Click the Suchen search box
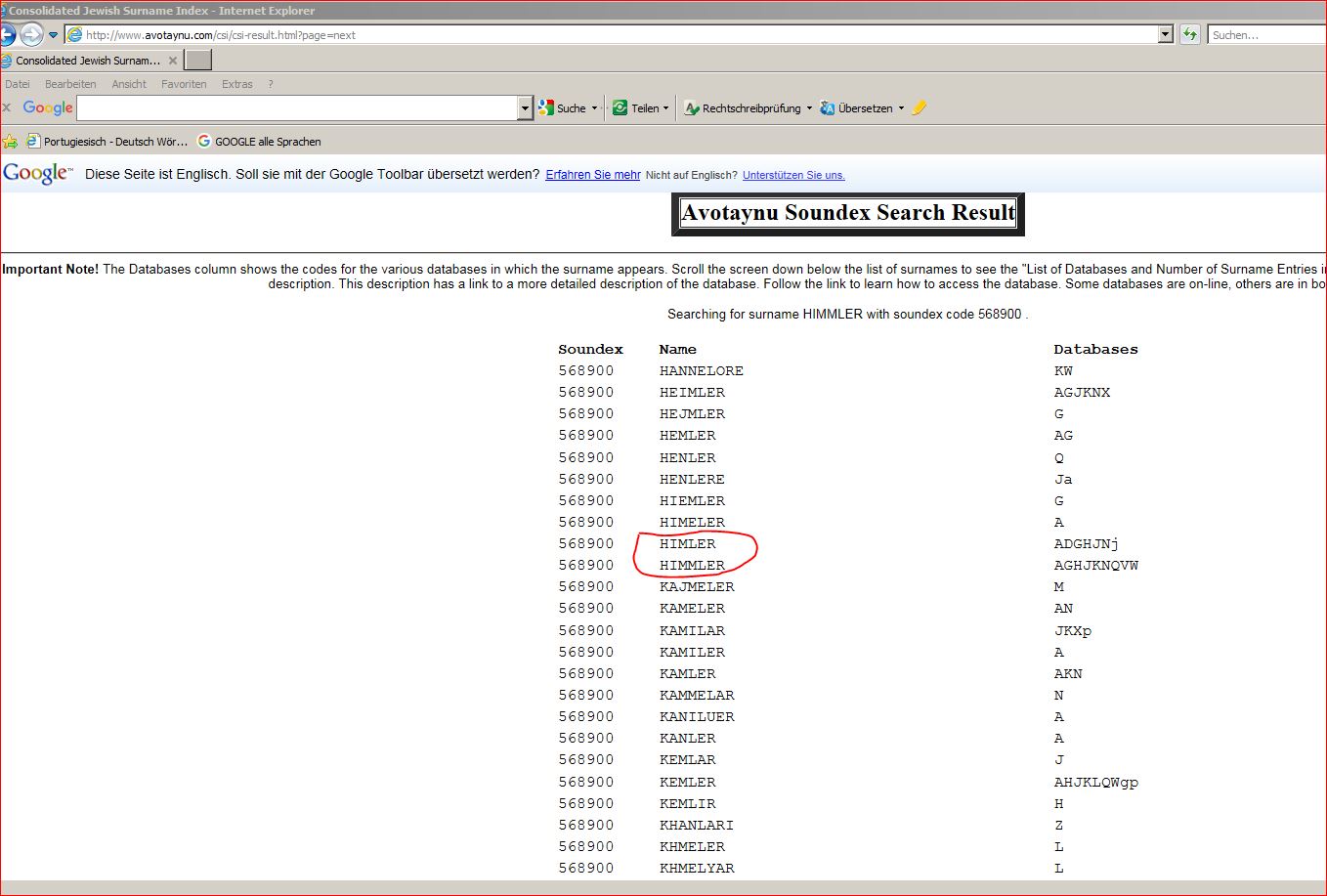Viewport: 1327px width, 896px height. [1266, 34]
